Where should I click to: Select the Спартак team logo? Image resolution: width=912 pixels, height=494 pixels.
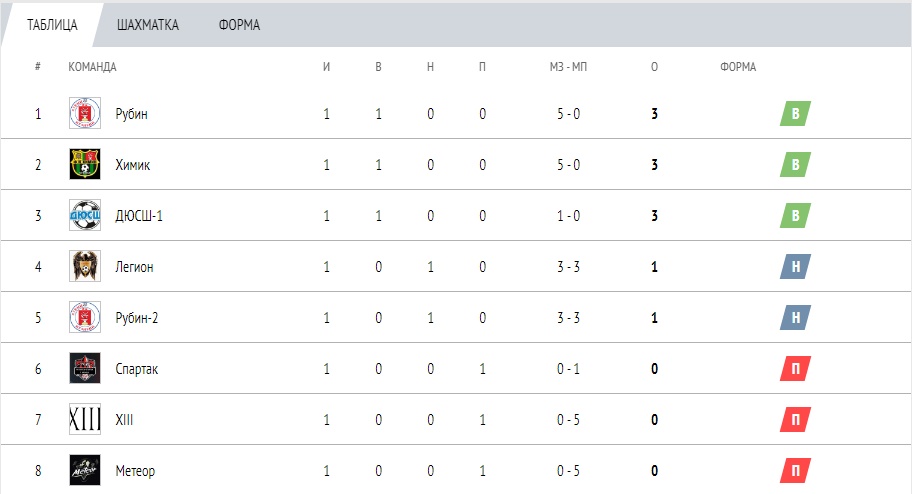click(85, 368)
